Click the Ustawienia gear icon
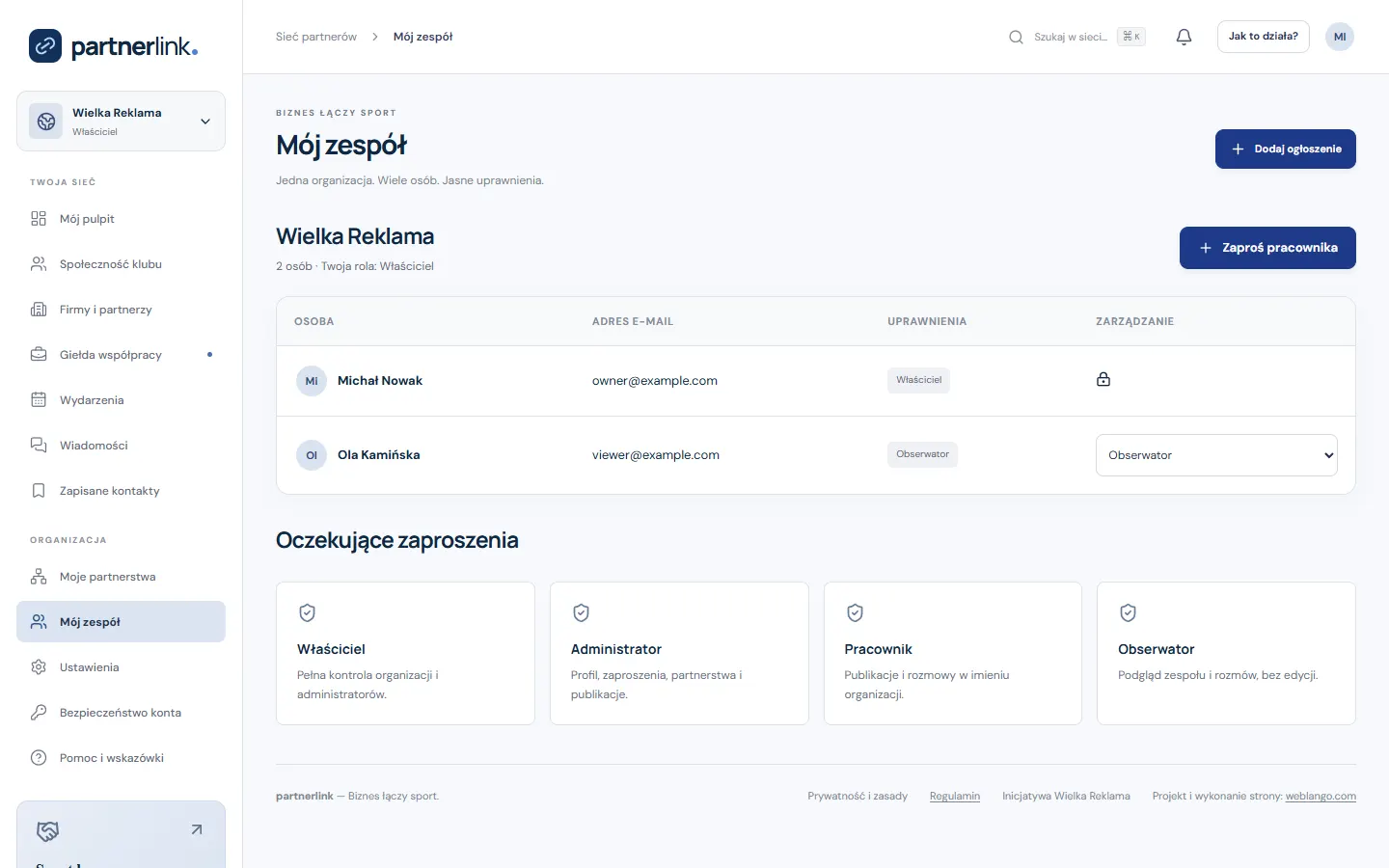 [39, 667]
